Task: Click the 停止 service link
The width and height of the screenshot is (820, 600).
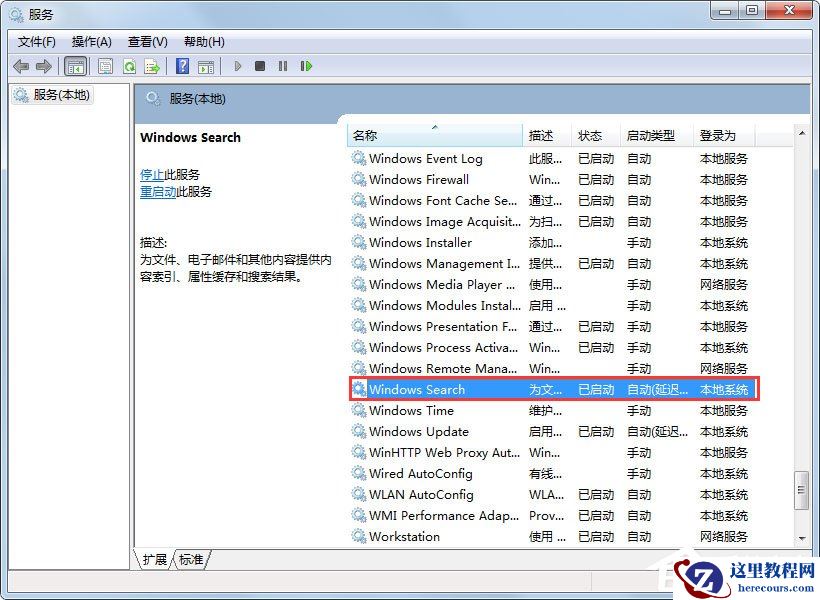Action: (152, 173)
